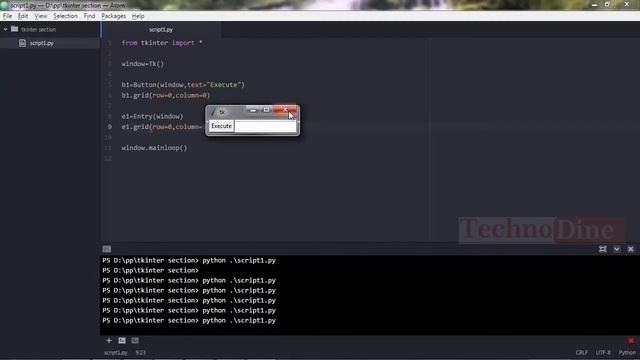Select the active terminal status icon
640x360 pixels.
pos(122,340)
